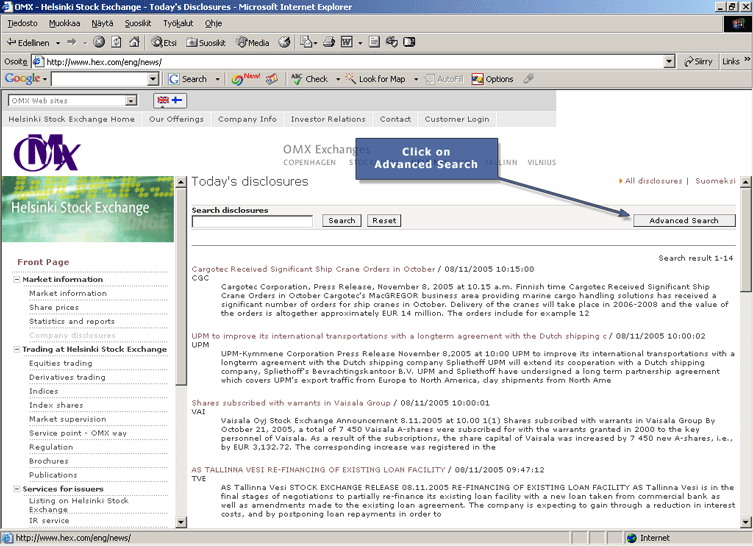Open the Tiedosto menu

click(22, 23)
